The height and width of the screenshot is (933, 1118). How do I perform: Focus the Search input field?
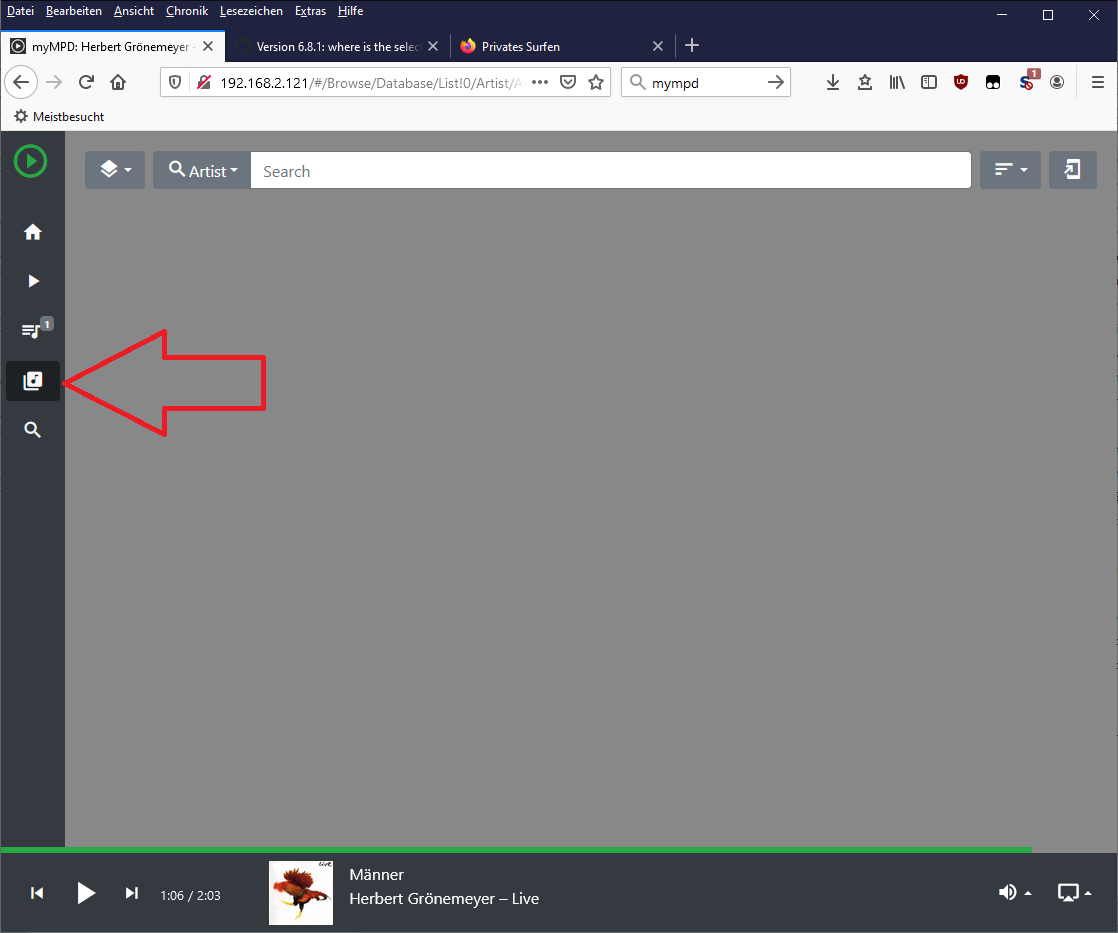coord(610,170)
